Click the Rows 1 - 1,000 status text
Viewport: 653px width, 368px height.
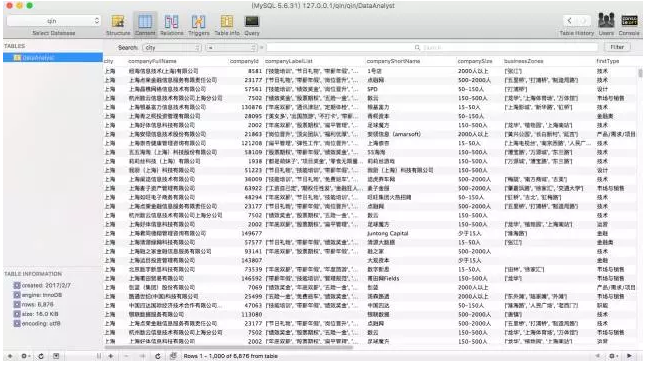point(231,356)
